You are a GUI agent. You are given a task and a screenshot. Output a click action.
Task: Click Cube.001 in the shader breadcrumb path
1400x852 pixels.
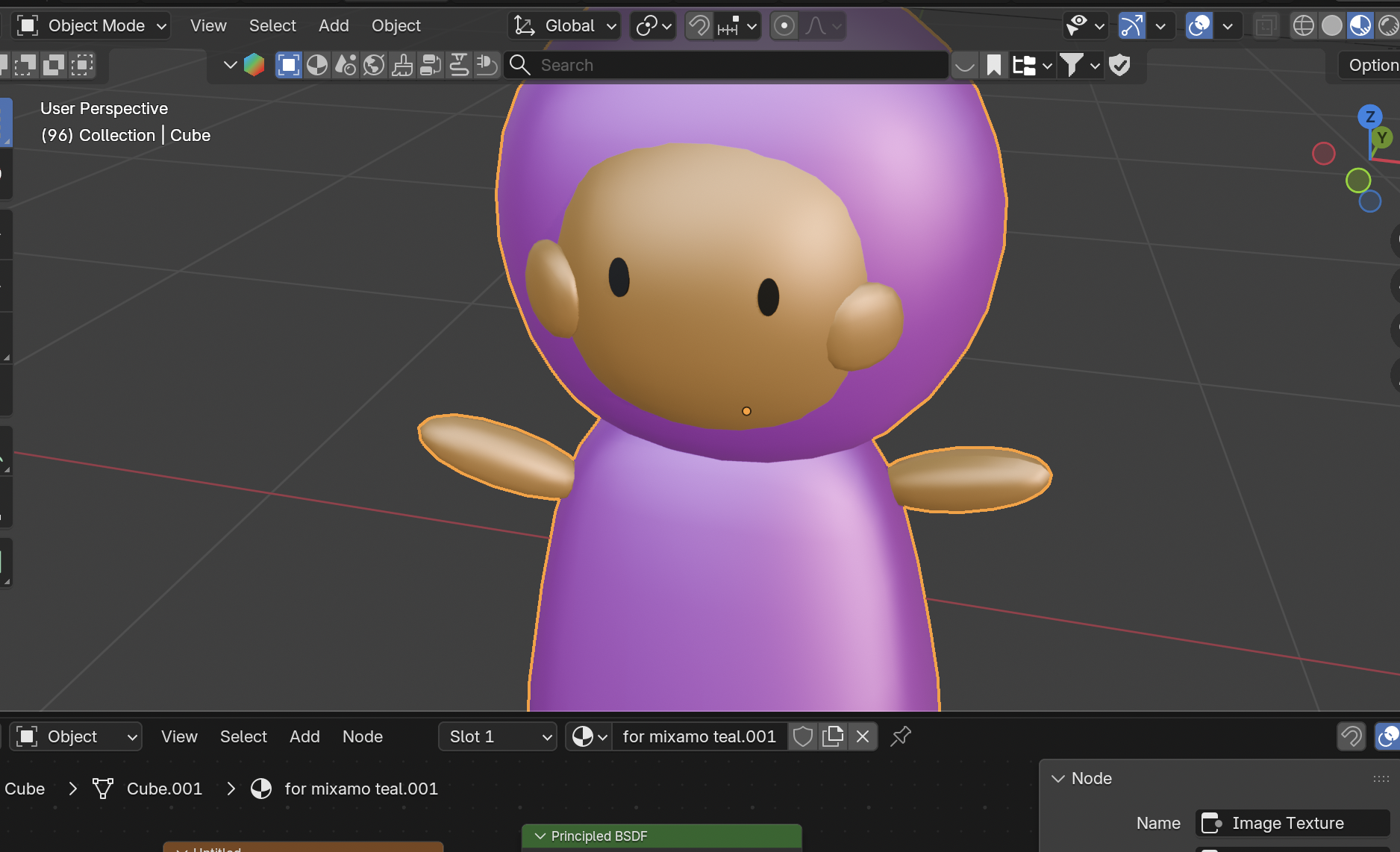point(164,789)
